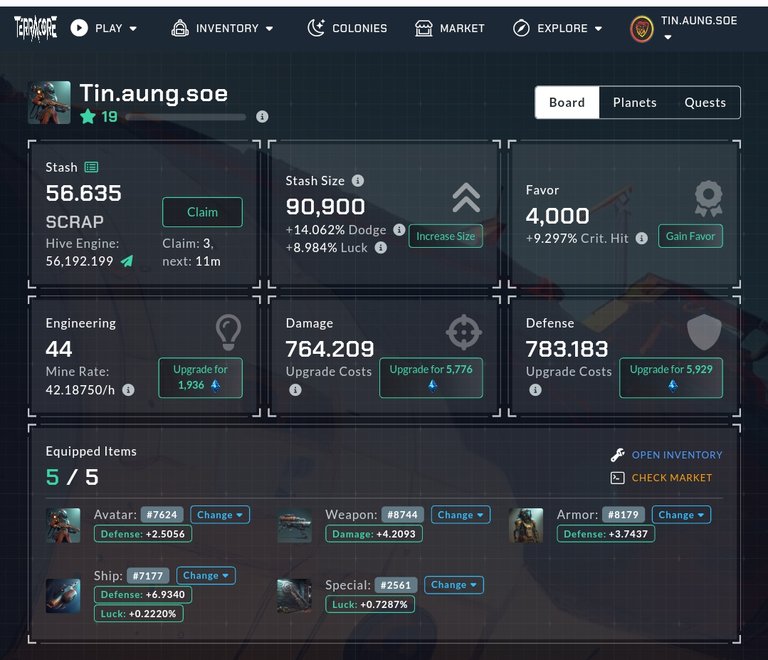Upgrade Engineering for 1,936

[200, 377]
